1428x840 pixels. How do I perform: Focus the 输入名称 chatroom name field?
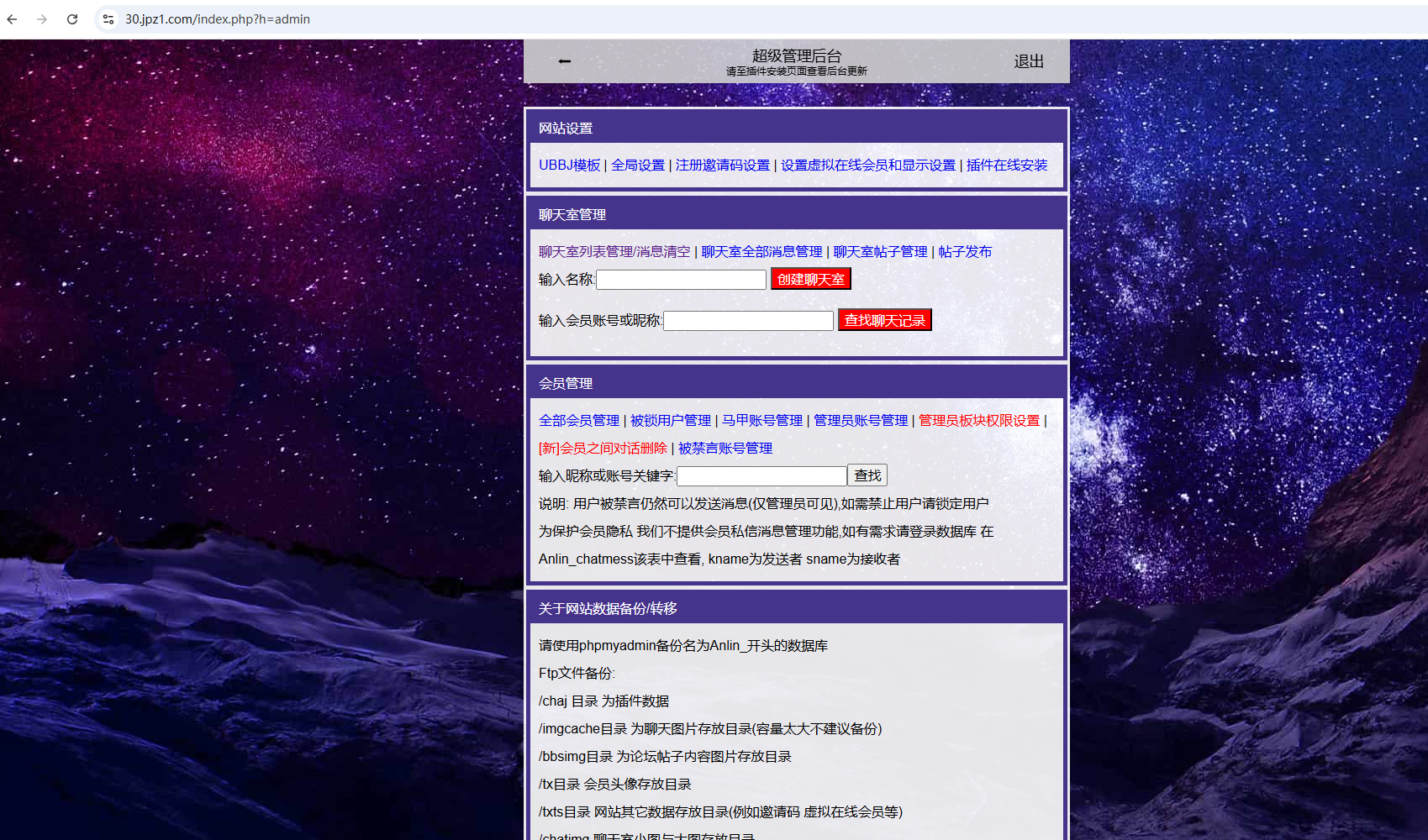[681, 280]
